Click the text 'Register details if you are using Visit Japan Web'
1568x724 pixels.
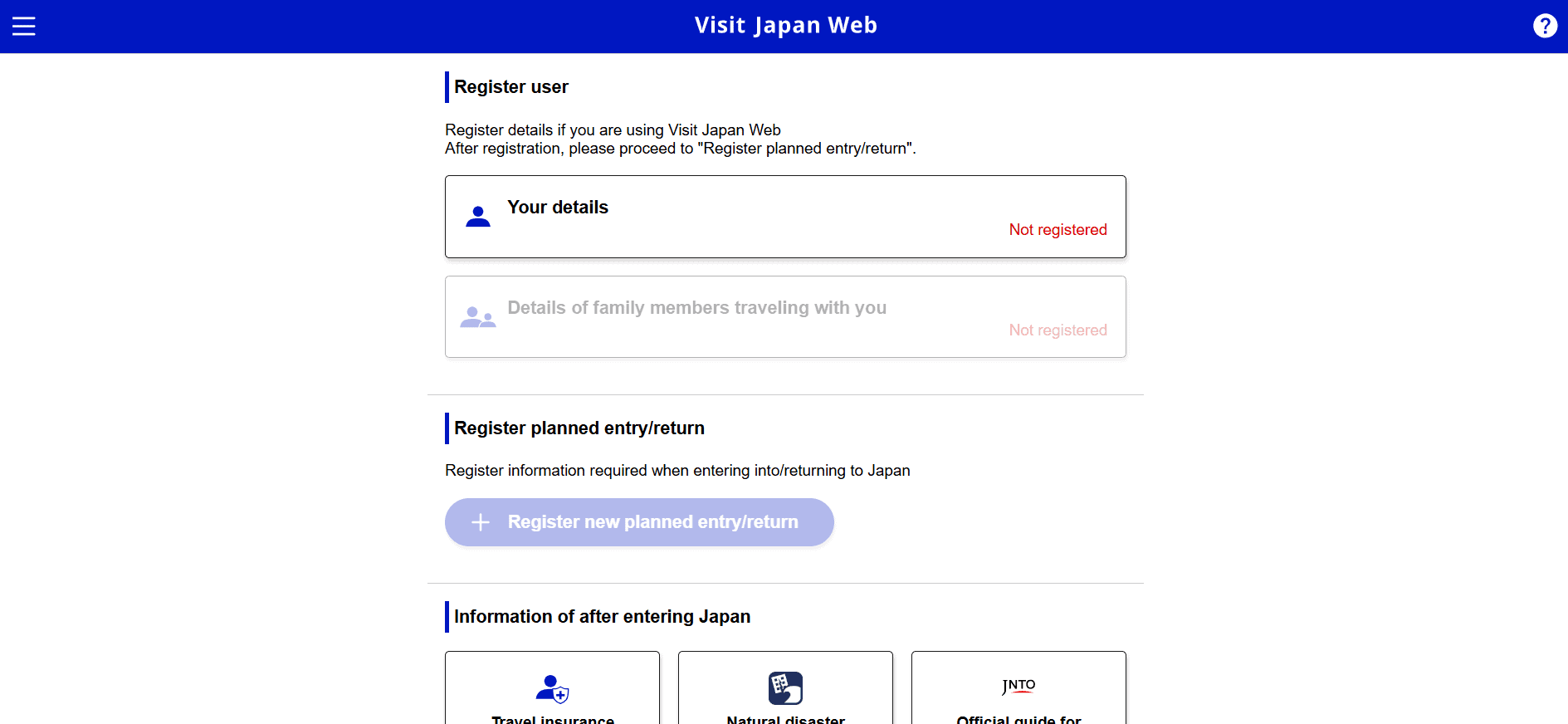coord(613,130)
